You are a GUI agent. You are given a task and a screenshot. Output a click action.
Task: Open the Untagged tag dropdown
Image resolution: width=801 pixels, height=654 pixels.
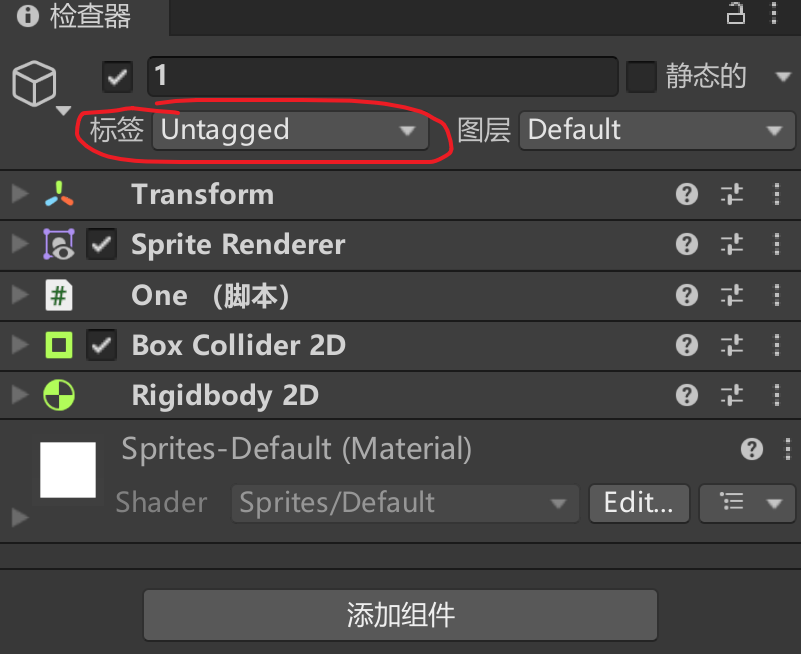290,130
